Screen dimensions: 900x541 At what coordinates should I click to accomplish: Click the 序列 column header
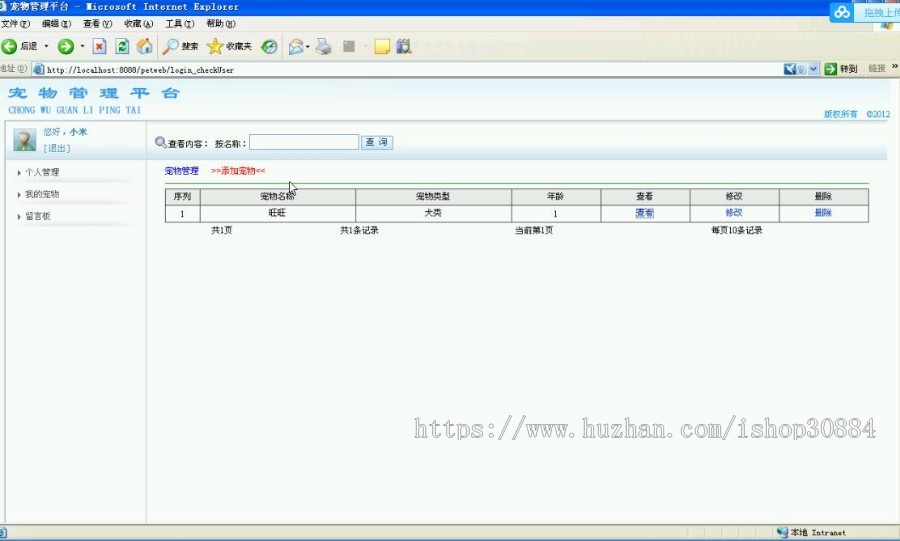coord(182,196)
